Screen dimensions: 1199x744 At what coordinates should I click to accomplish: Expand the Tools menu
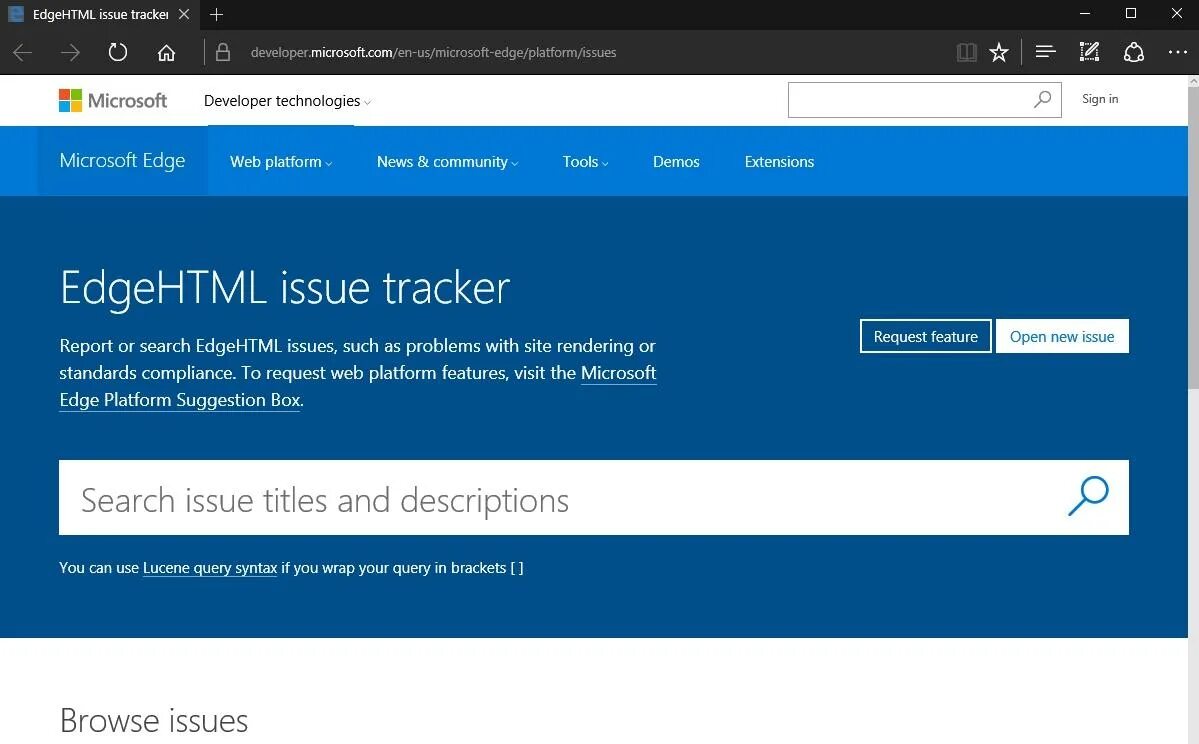tap(585, 162)
